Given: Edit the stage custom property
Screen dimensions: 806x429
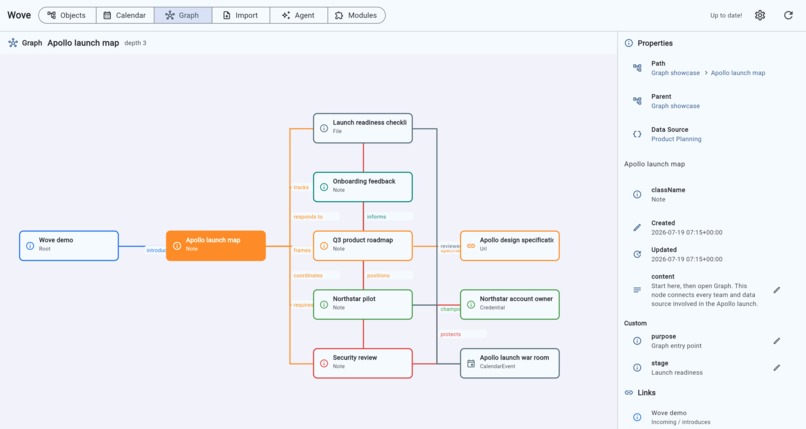Looking at the screenshot, I should (x=777, y=367).
